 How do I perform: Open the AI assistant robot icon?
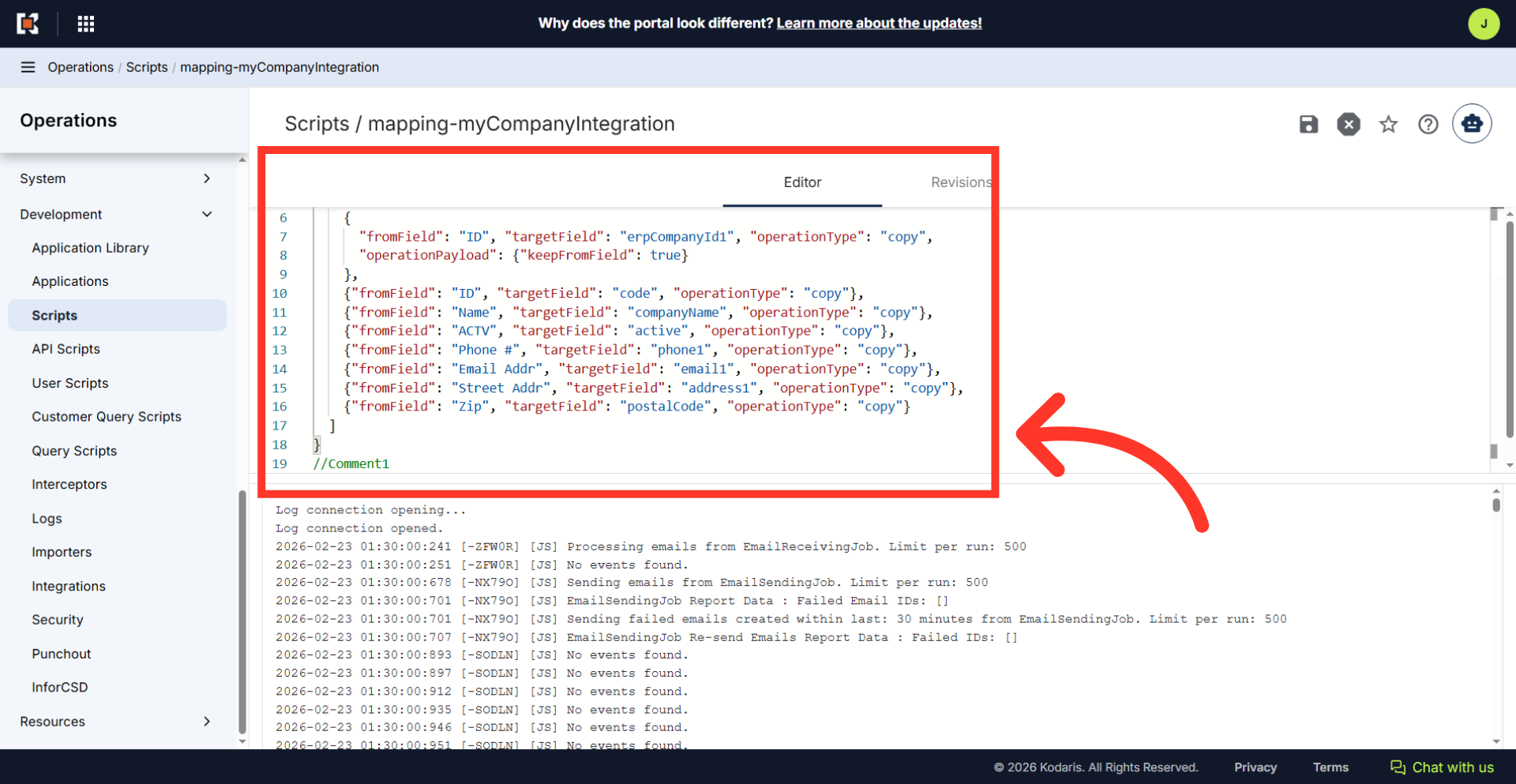click(x=1472, y=123)
